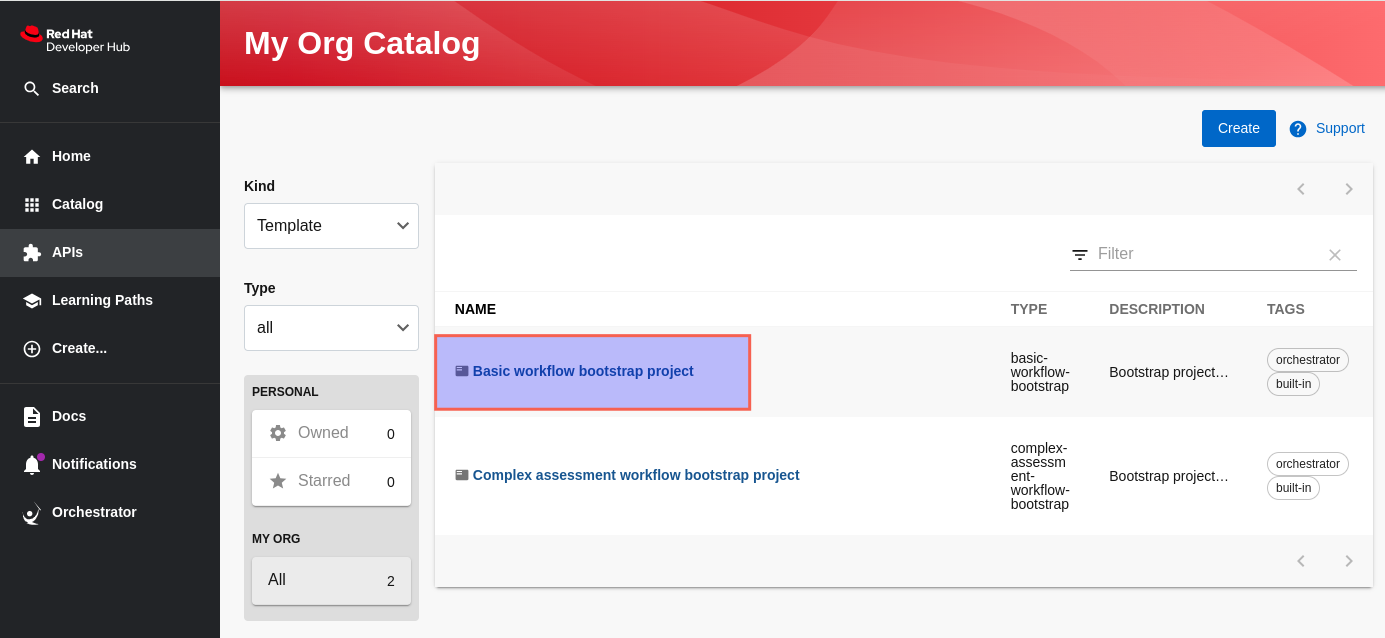Go to previous page using top left chevron
The image size is (1385, 638).
1301,189
